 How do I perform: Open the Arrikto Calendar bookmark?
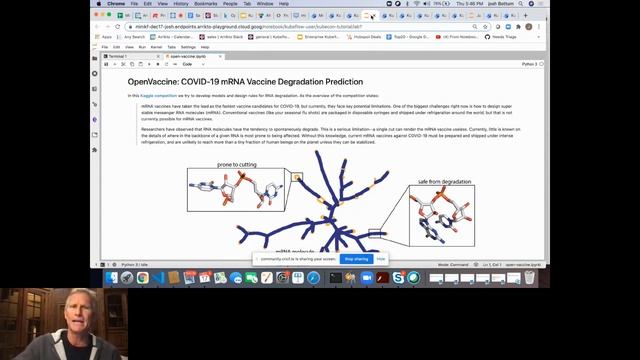(x=172, y=37)
